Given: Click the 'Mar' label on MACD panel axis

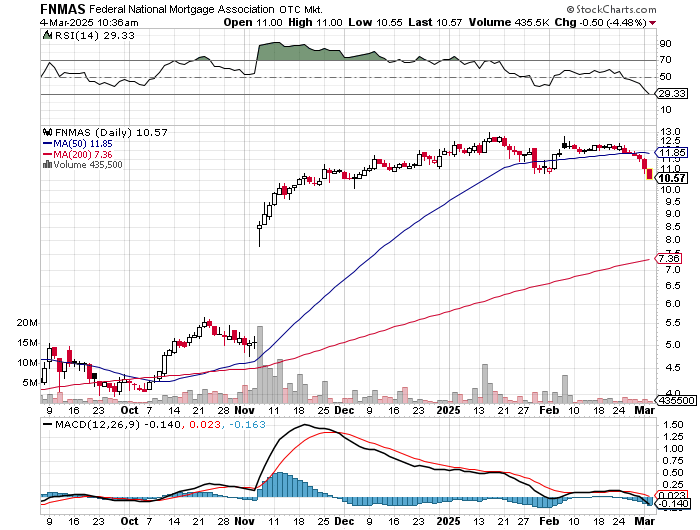Looking at the screenshot, I should coord(645,521).
